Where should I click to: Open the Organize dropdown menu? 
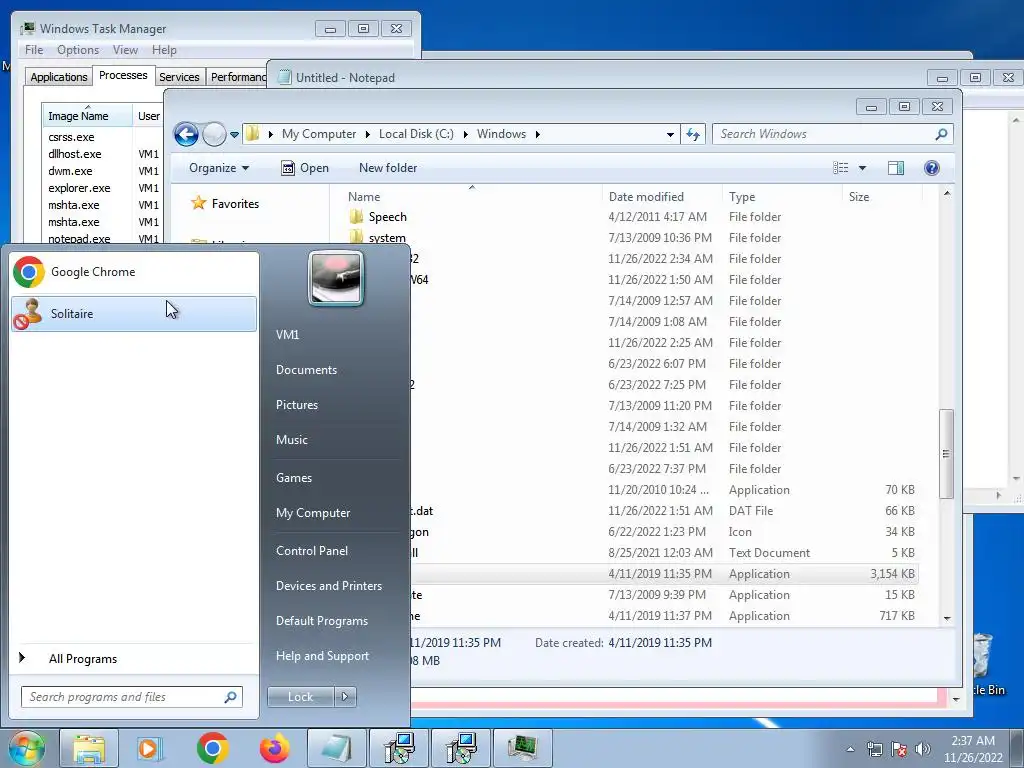(x=219, y=168)
